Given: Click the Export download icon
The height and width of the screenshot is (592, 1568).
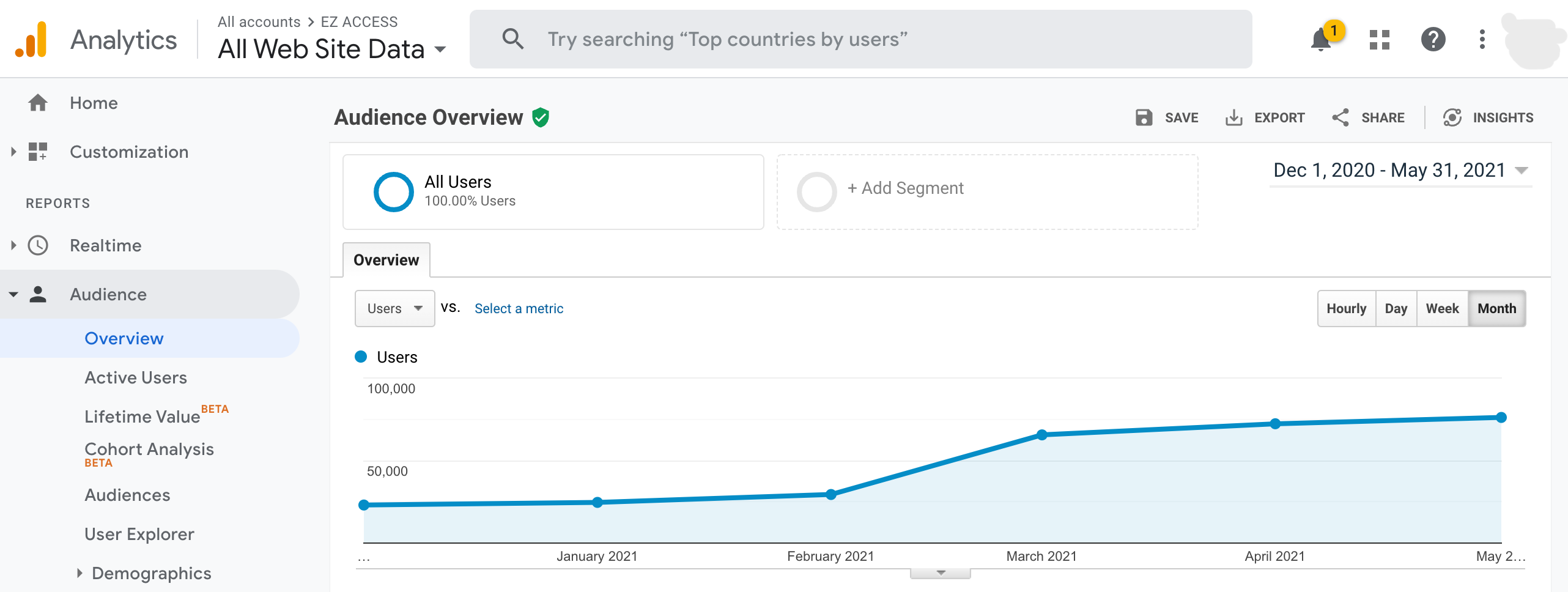Looking at the screenshot, I should [1233, 117].
